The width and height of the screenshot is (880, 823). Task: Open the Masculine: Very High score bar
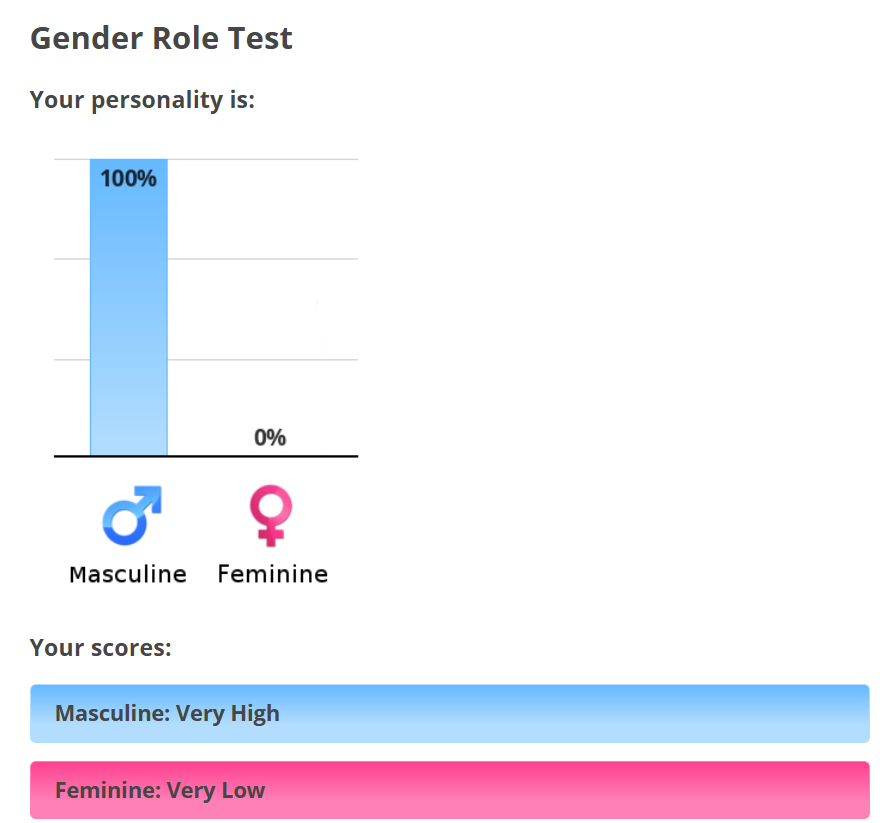pos(450,714)
